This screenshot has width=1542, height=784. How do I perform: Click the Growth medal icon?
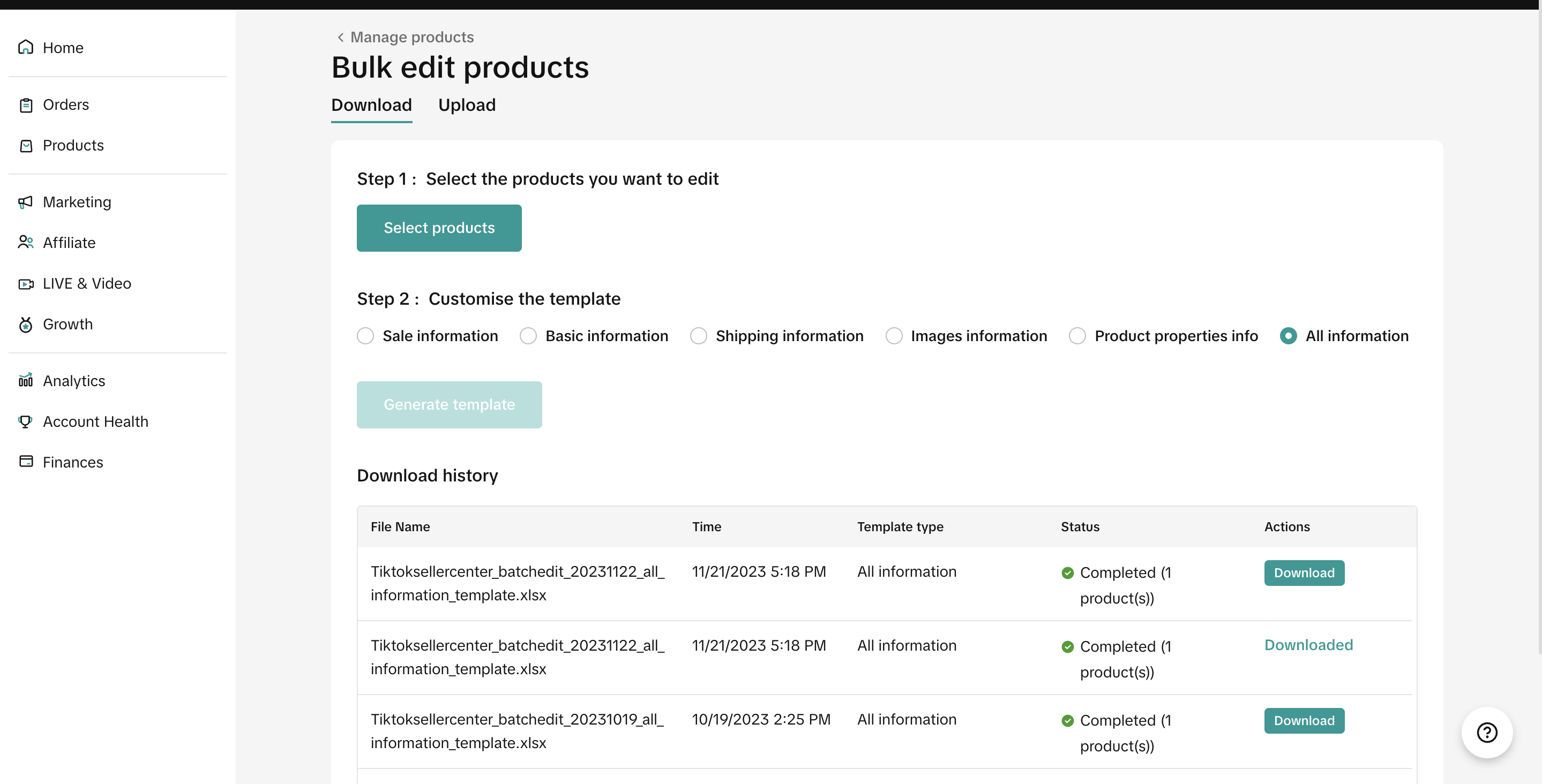pos(25,325)
